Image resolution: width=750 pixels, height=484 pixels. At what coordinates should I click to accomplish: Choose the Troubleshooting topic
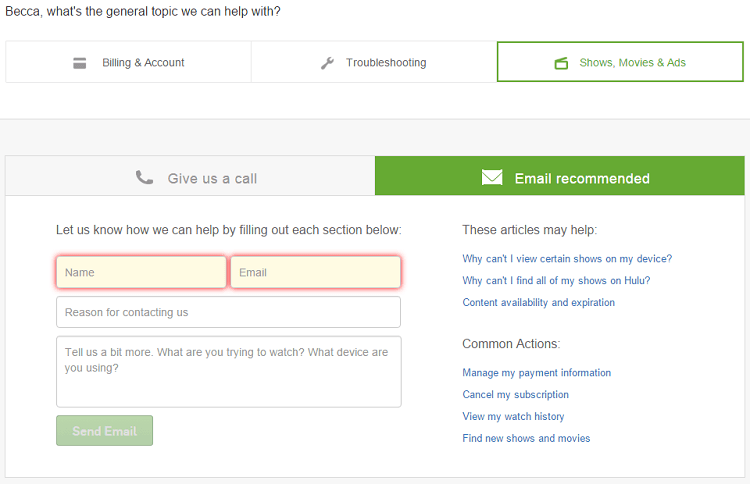pyautogui.click(x=374, y=62)
